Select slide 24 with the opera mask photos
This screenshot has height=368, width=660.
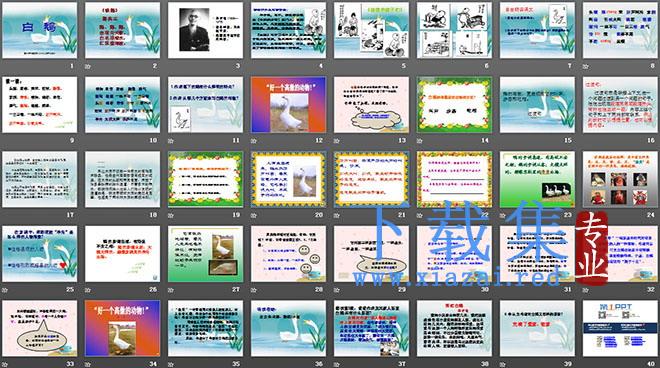620,179
